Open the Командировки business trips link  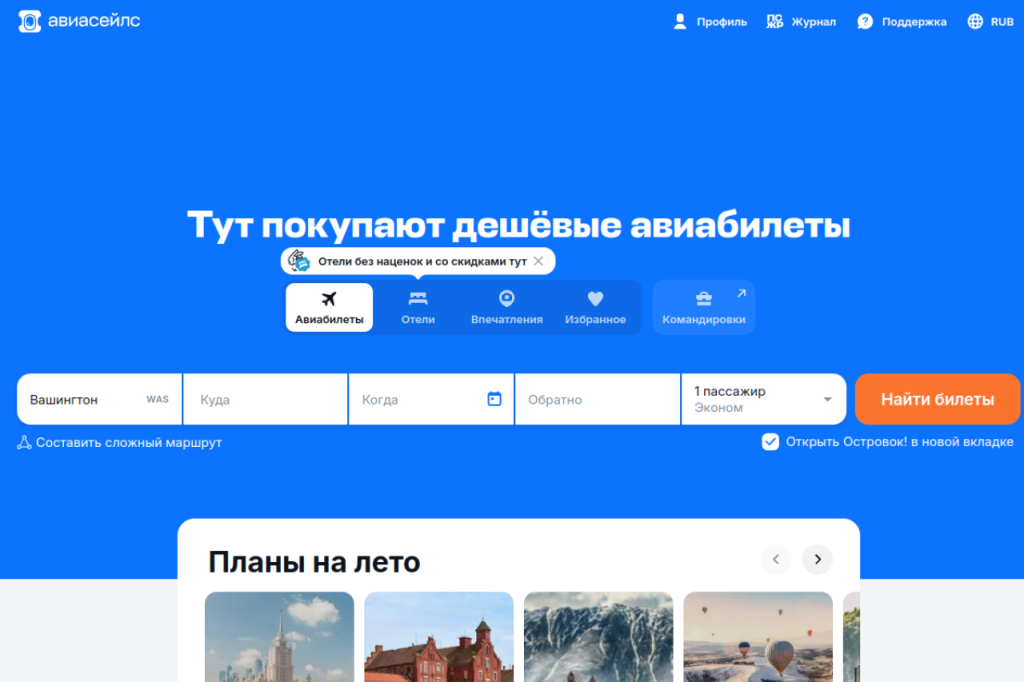click(x=704, y=307)
